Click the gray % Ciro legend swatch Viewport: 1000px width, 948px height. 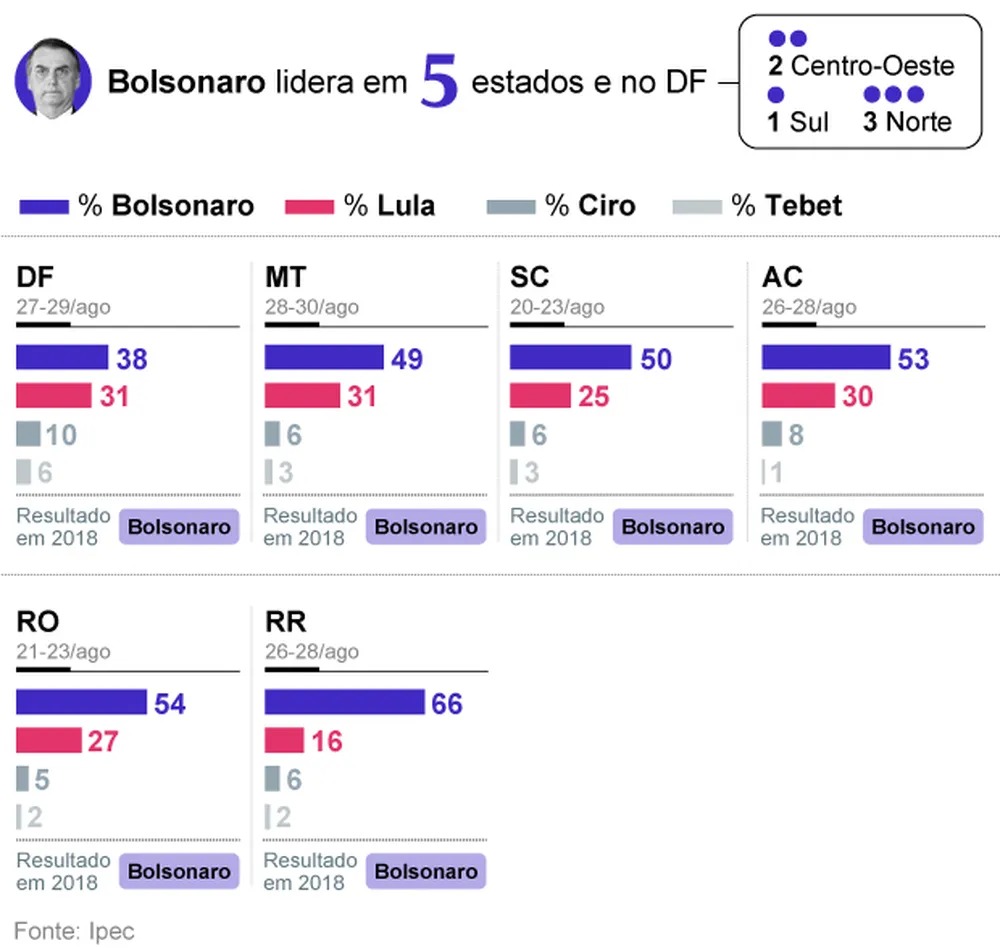511,207
